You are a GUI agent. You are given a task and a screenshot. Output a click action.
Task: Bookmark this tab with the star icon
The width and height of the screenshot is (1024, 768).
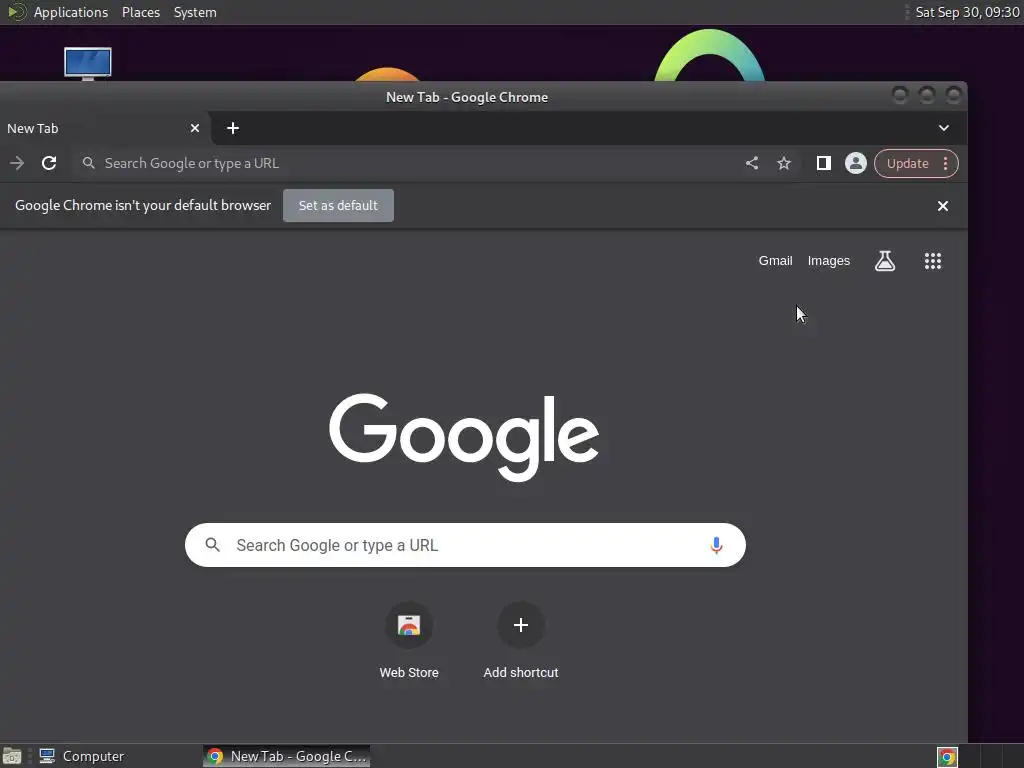click(784, 163)
